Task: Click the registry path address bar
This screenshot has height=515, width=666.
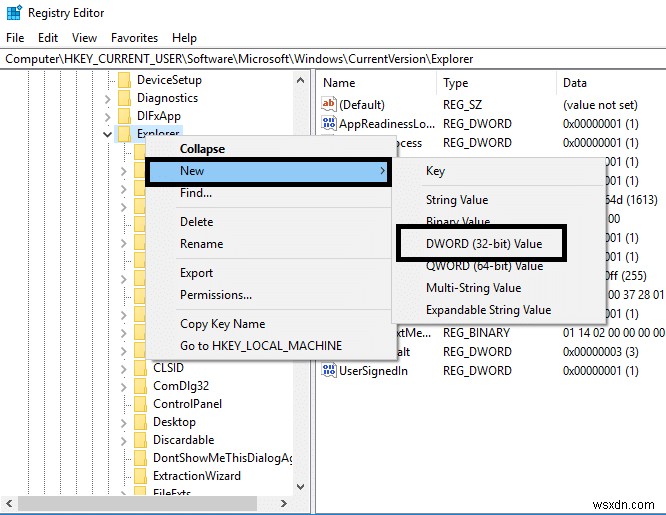Action: [333, 59]
